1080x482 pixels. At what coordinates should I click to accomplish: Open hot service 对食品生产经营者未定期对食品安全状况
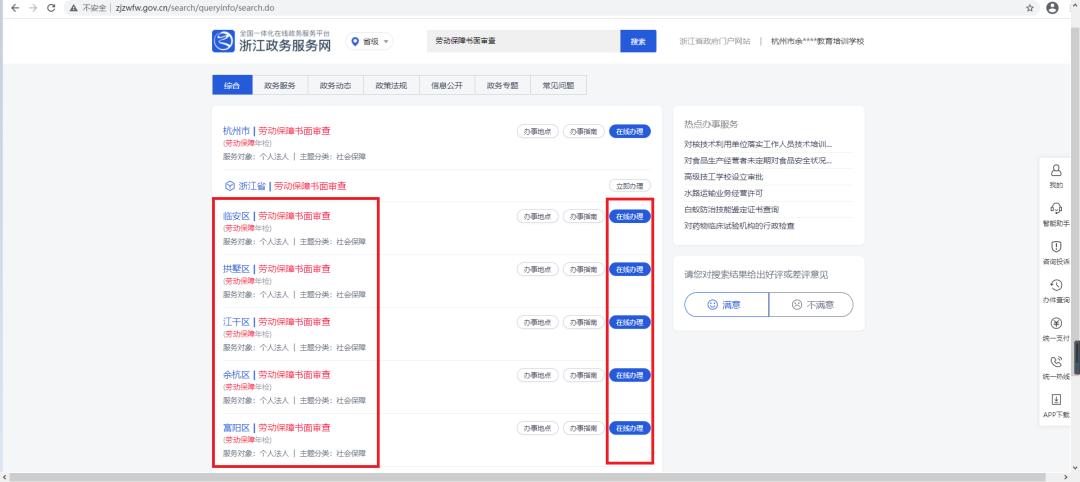click(758, 160)
